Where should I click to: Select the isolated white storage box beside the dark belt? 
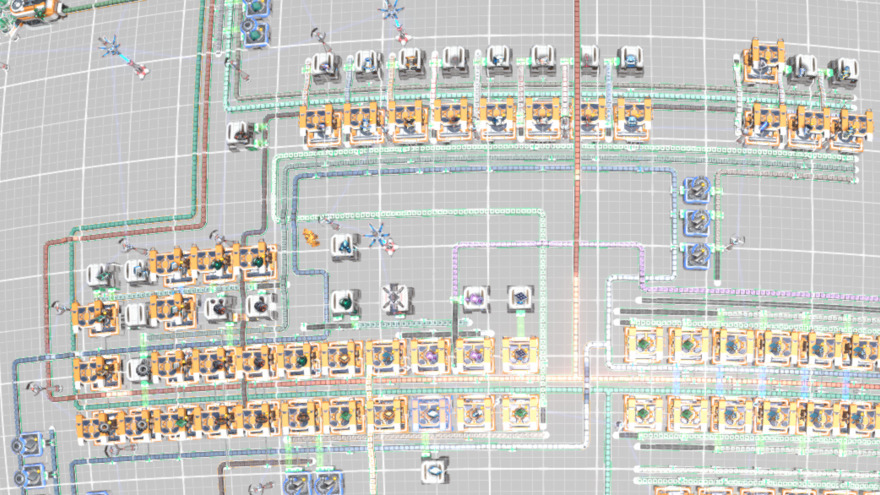(240, 134)
